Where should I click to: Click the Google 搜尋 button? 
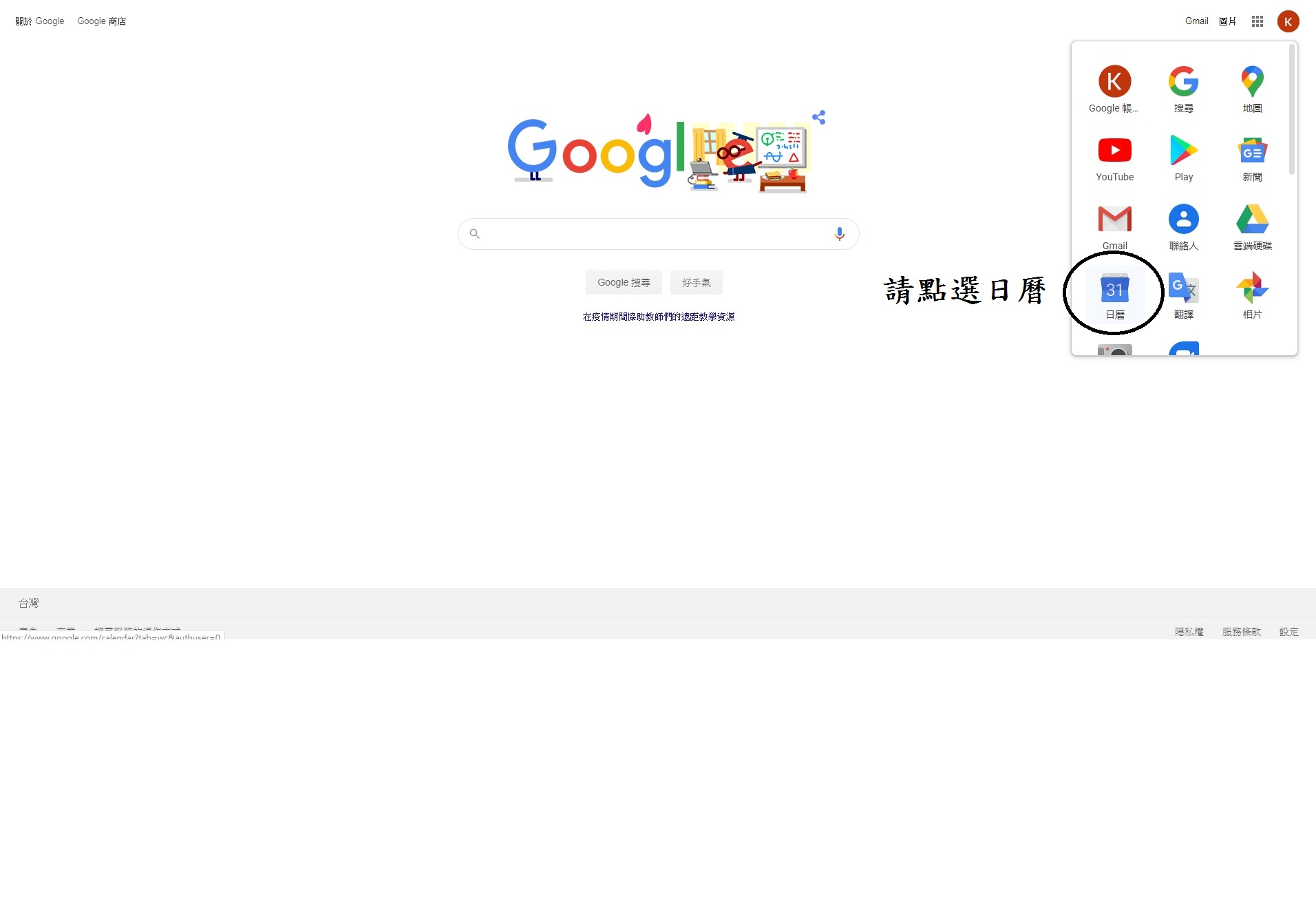(x=624, y=282)
